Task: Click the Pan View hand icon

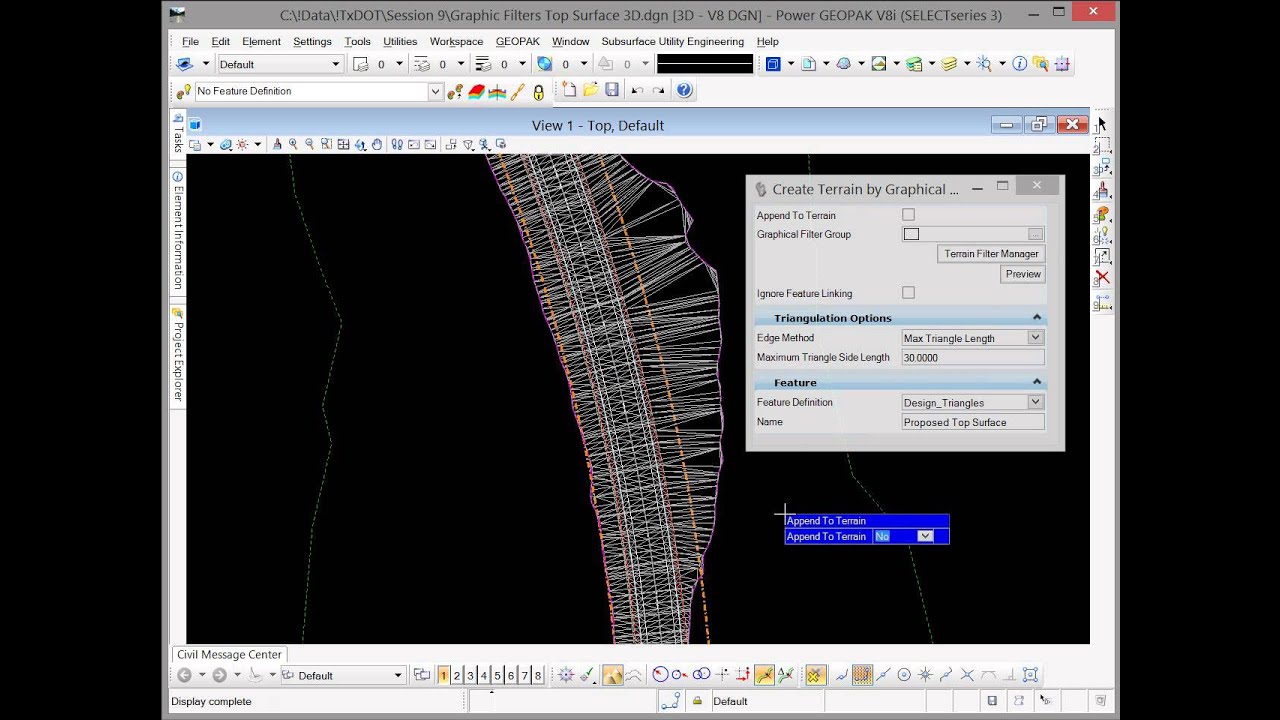Action: pyautogui.click(x=377, y=145)
